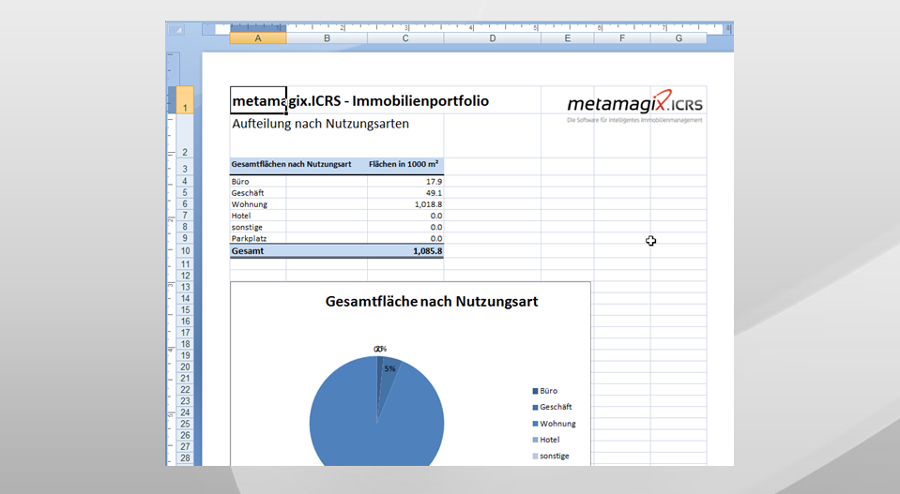The height and width of the screenshot is (494, 900).
Task: Select row 20 header
Action: point(185,367)
